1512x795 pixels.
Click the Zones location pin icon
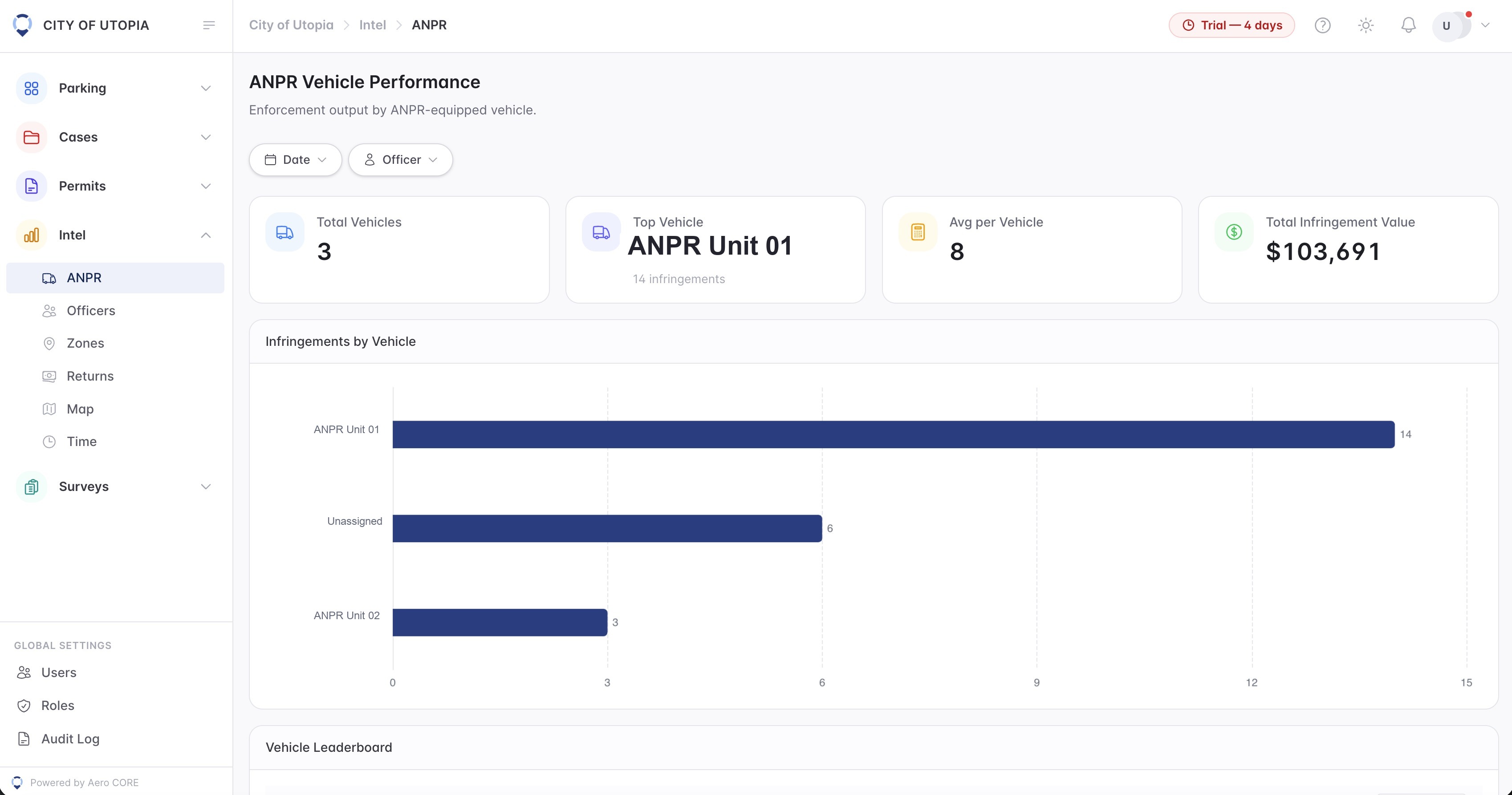pyautogui.click(x=49, y=344)
